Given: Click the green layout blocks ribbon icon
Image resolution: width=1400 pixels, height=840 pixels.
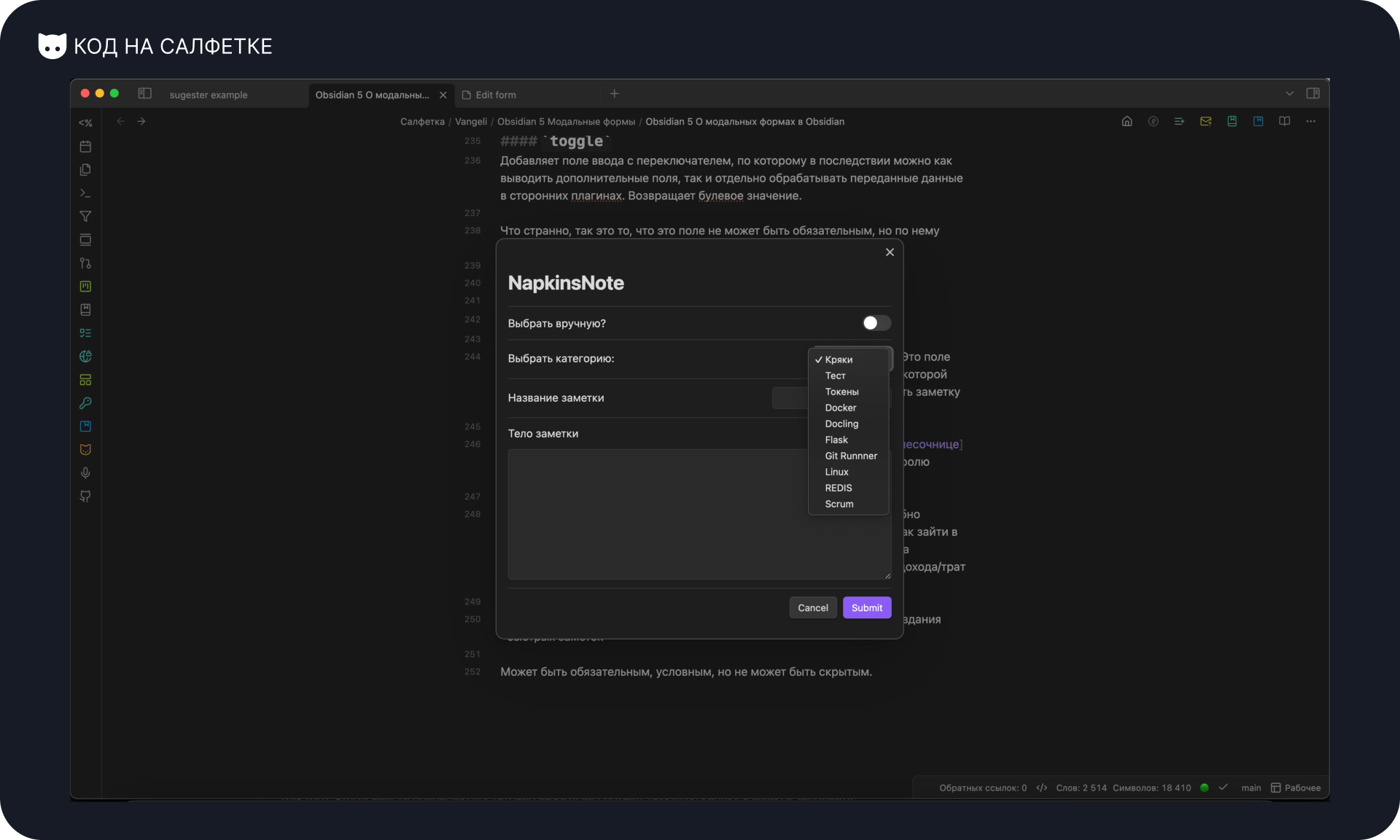Looking at the screenshot, I should (x=85, y=380).
